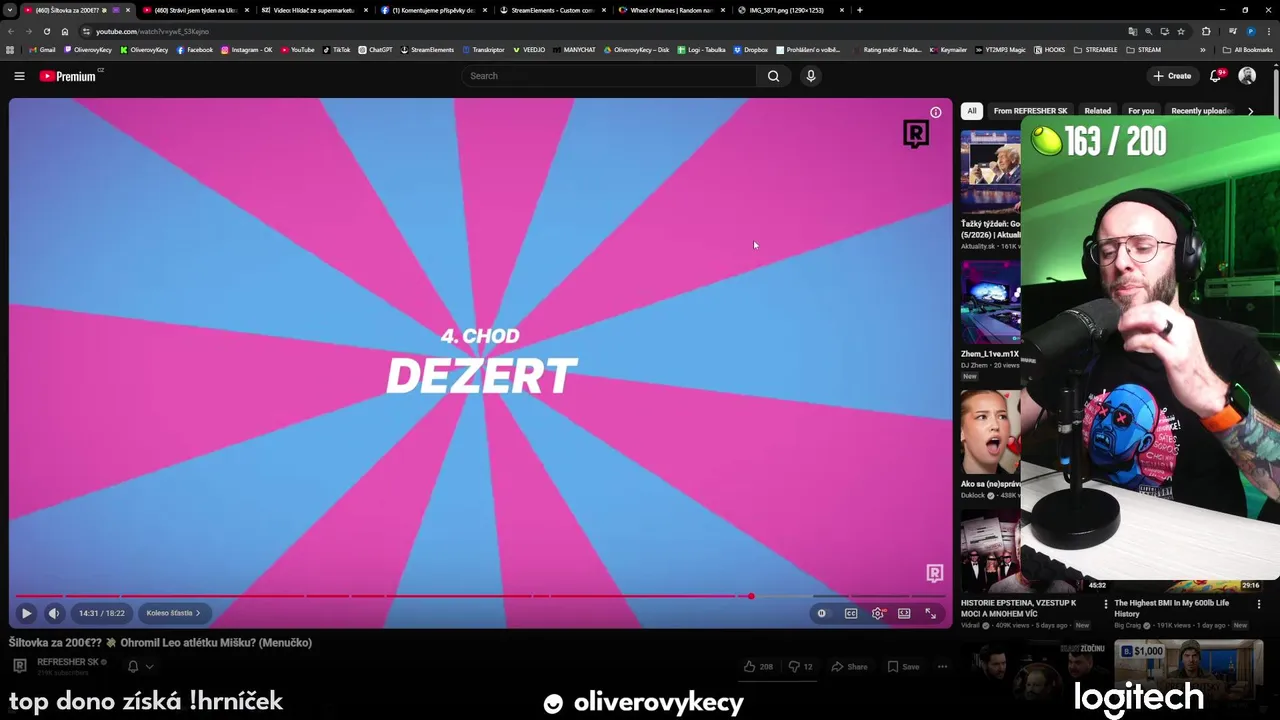Click the 14:31 / 18:22 time display
Viewport: 1280px width, 720px height.
(102, 613)
